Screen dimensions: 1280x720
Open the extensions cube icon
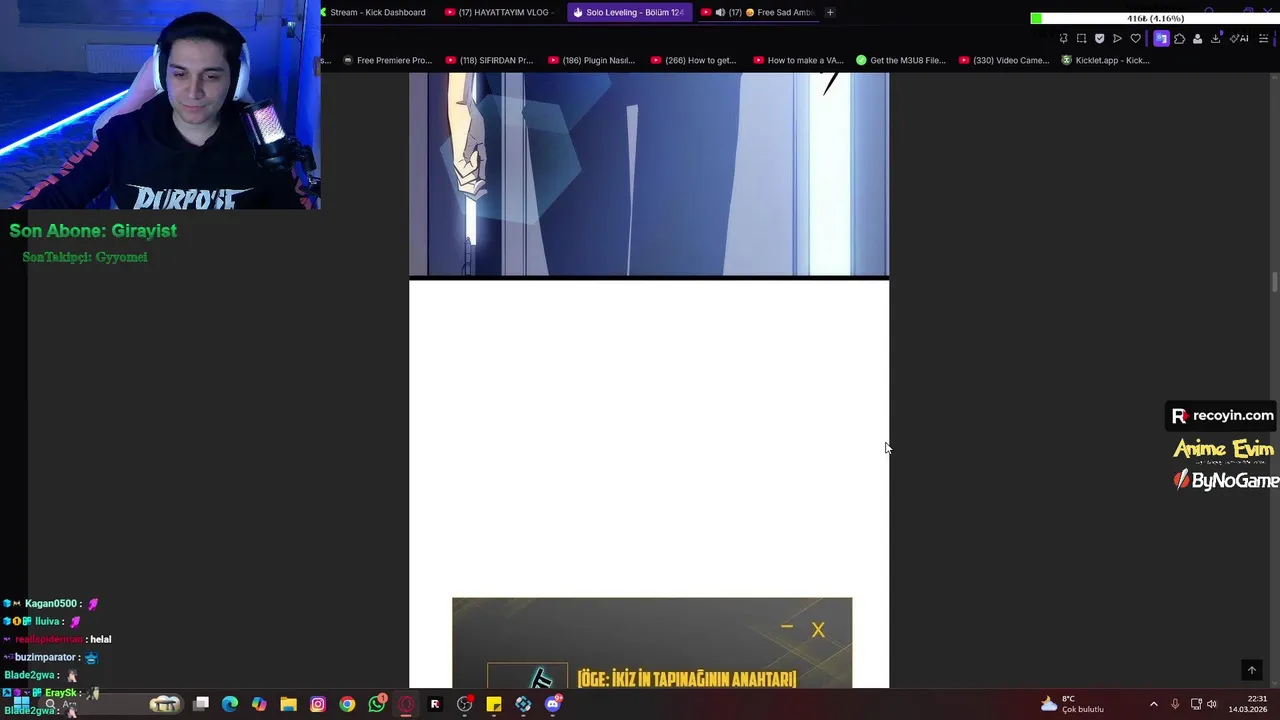tap(1179, 39)
